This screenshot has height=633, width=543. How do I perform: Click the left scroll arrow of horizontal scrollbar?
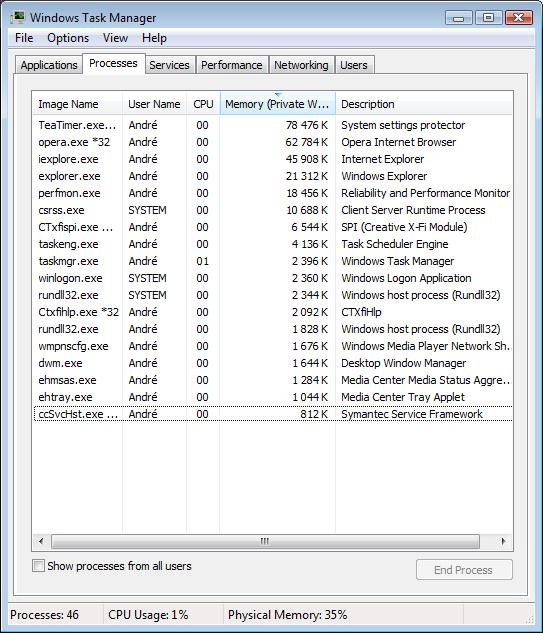[x=41, y=541]
